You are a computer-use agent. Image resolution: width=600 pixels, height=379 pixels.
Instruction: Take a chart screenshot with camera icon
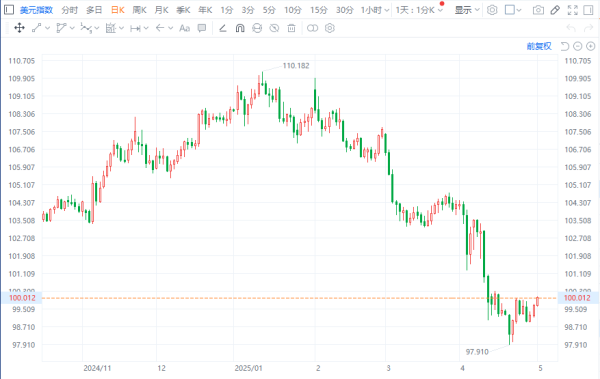(538, 10)
